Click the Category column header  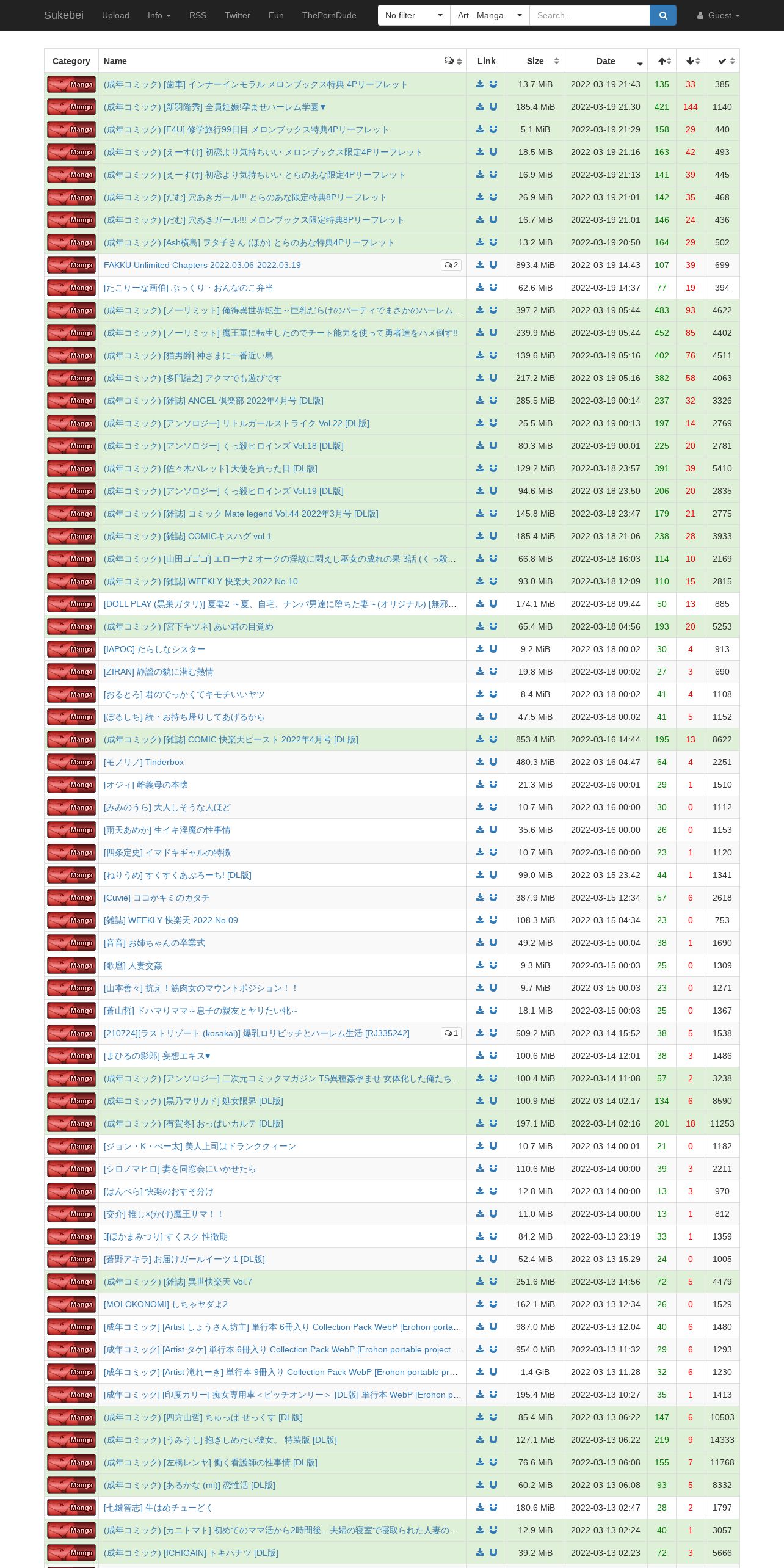tap(71, 61)
